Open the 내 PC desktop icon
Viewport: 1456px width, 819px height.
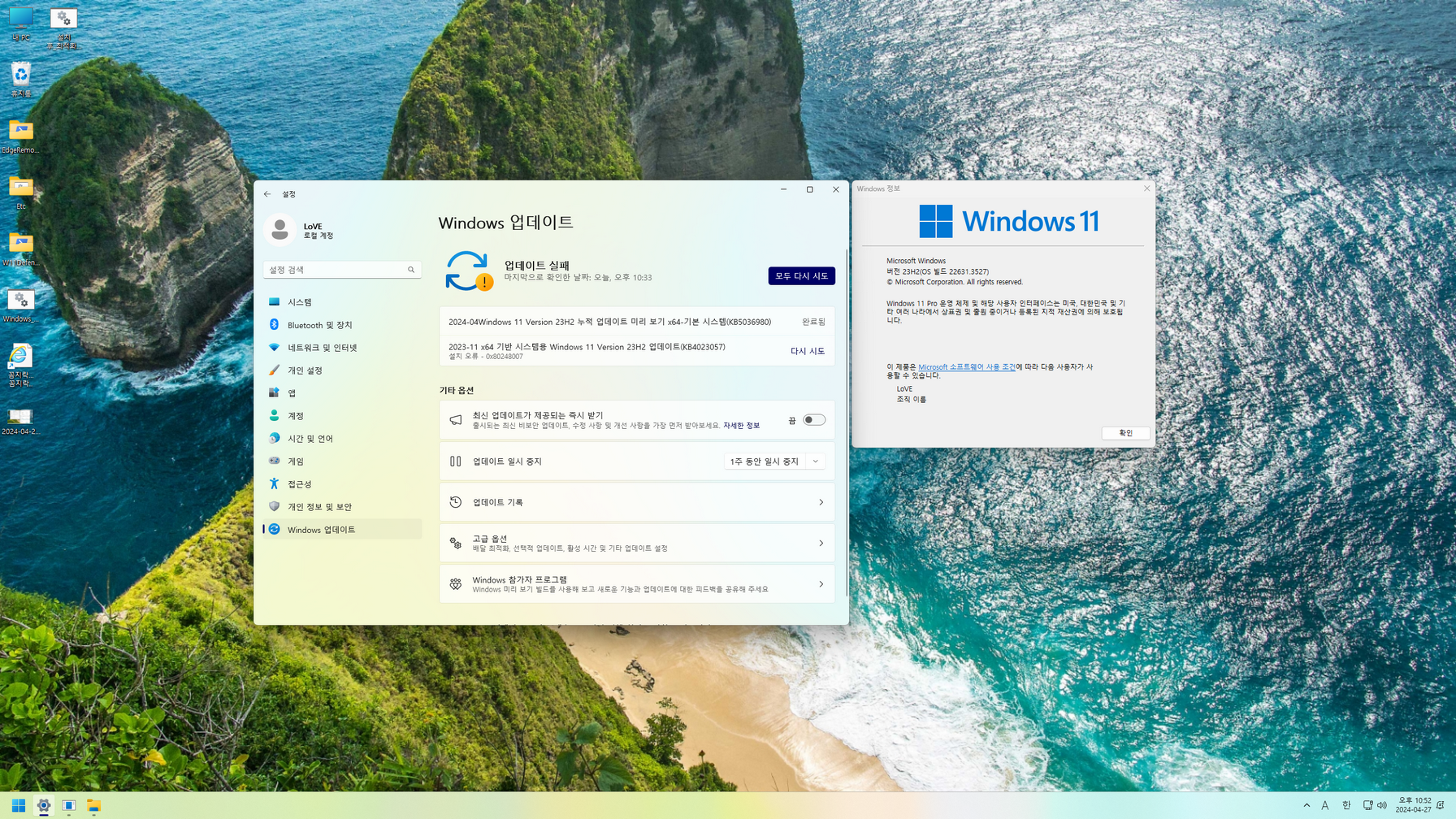pyautogui.click(x=21, y=24)
